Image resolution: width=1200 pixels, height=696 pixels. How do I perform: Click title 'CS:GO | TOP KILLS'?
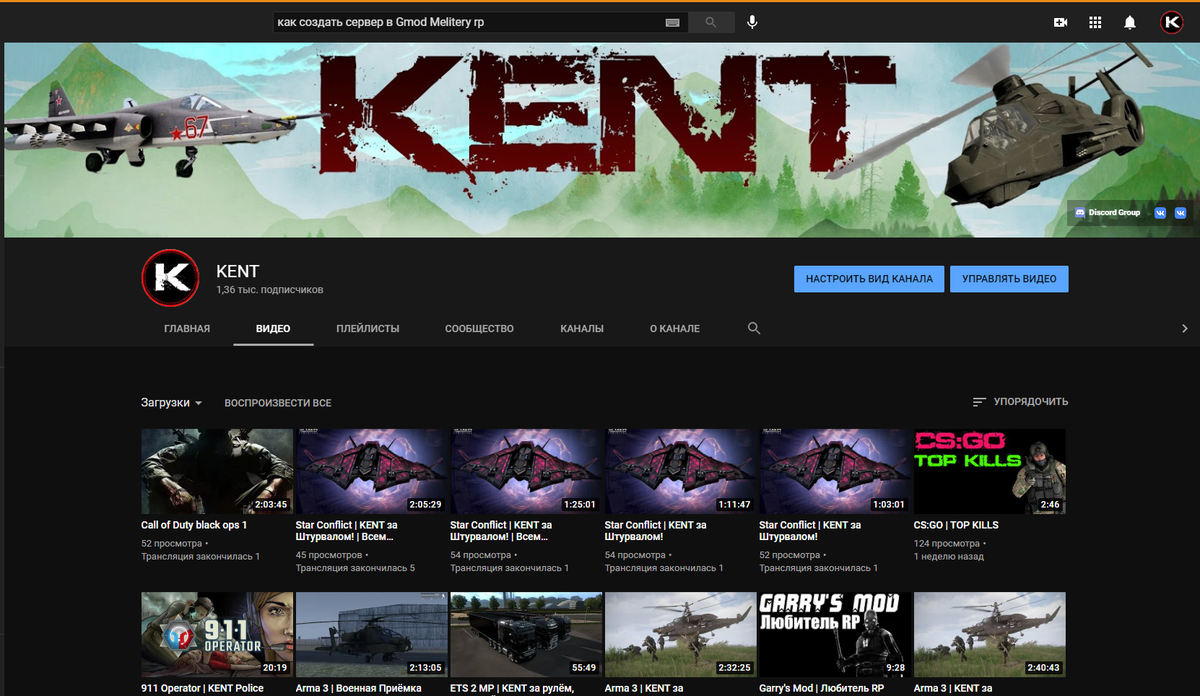pos(956,525)
